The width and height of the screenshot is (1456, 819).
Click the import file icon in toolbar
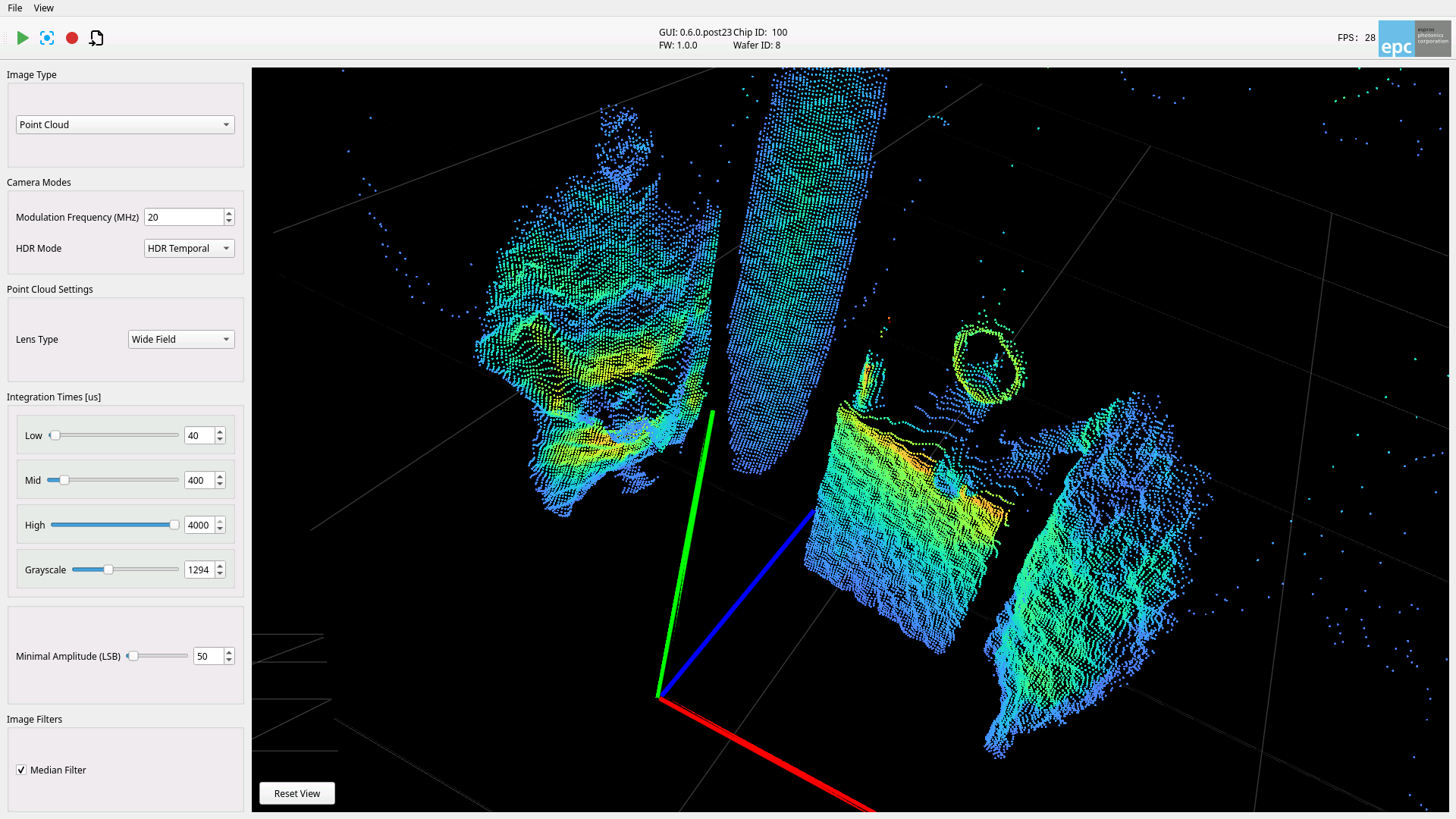coord(96,38)
